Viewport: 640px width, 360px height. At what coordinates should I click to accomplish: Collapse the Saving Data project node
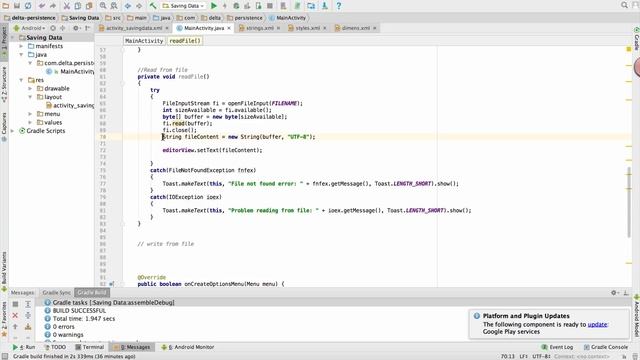[x=13, y=38]
